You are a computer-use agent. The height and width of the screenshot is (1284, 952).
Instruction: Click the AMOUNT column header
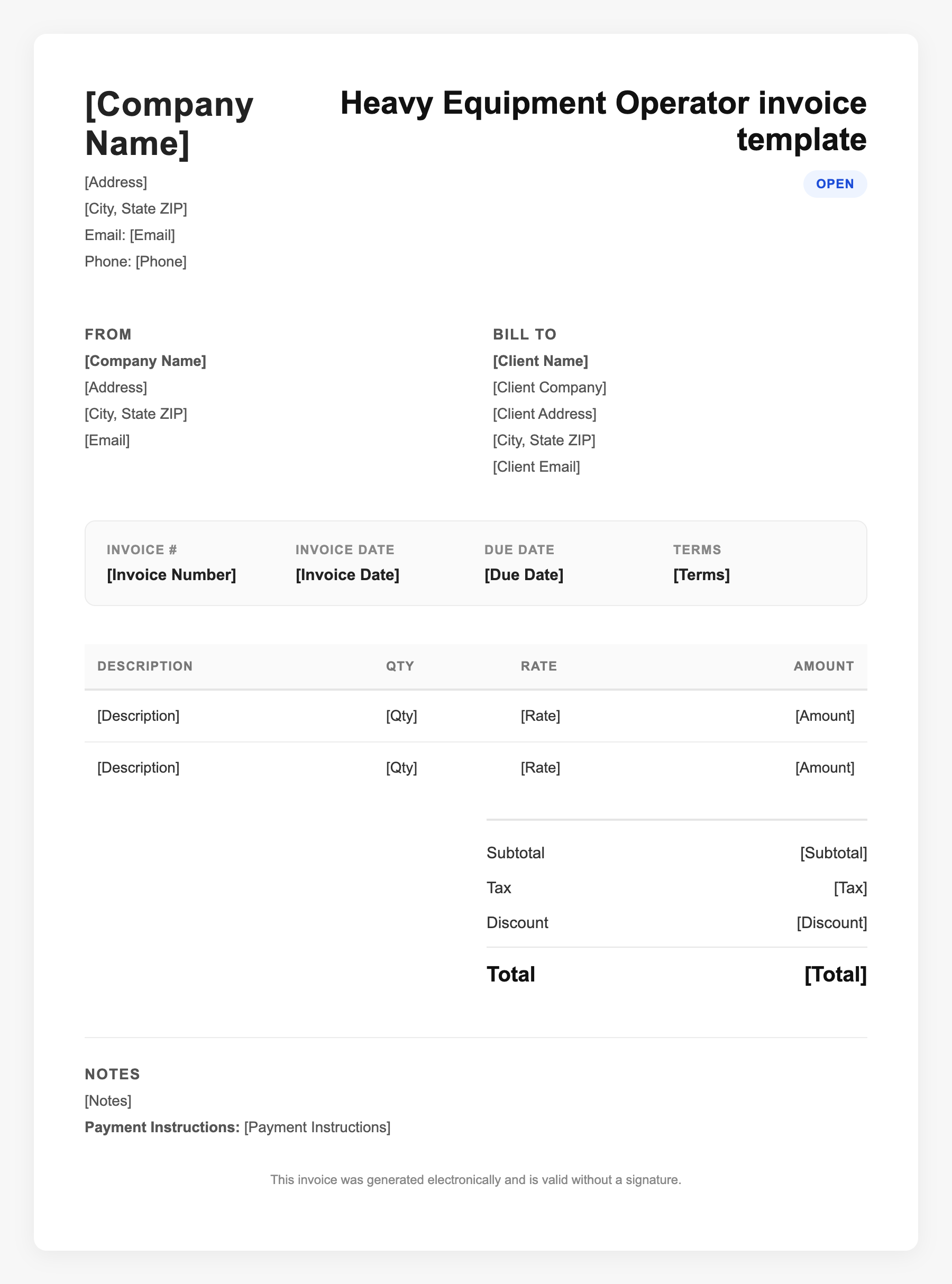(823, 666)
